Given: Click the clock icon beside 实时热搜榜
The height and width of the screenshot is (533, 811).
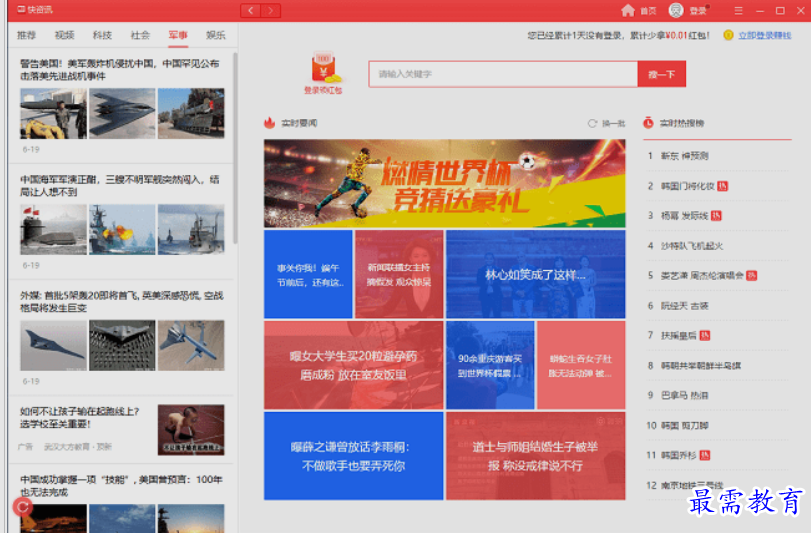Looking at the screenshot, I should pos(648,123).
